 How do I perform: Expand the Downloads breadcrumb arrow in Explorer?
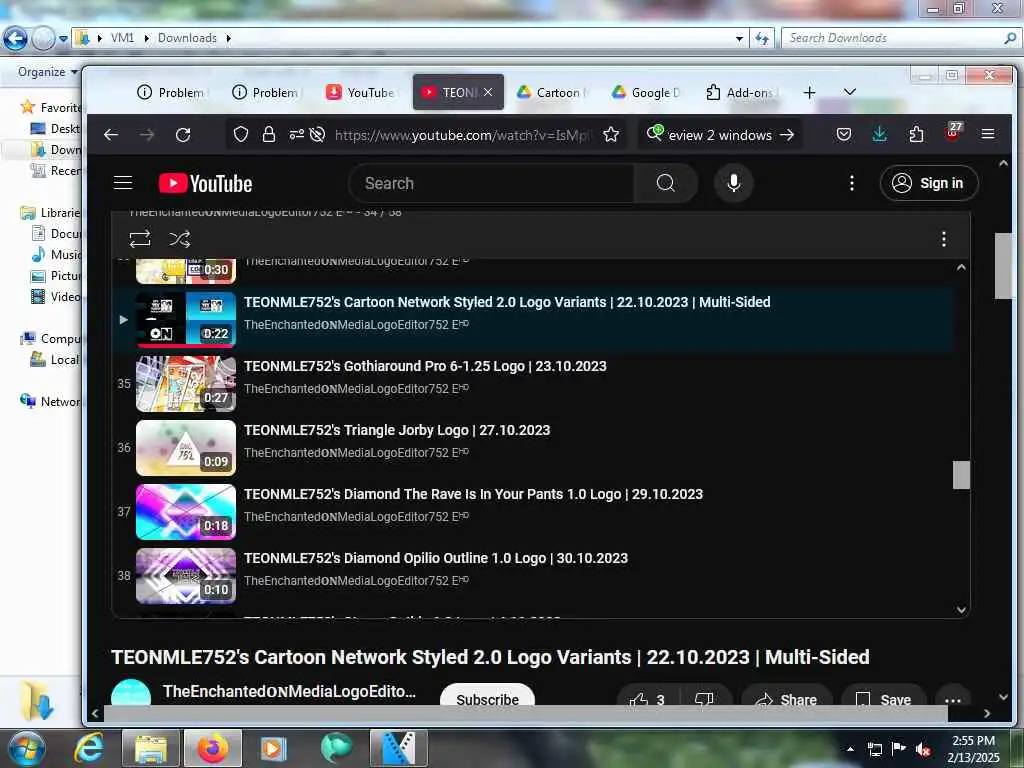[x=229, y=39]
